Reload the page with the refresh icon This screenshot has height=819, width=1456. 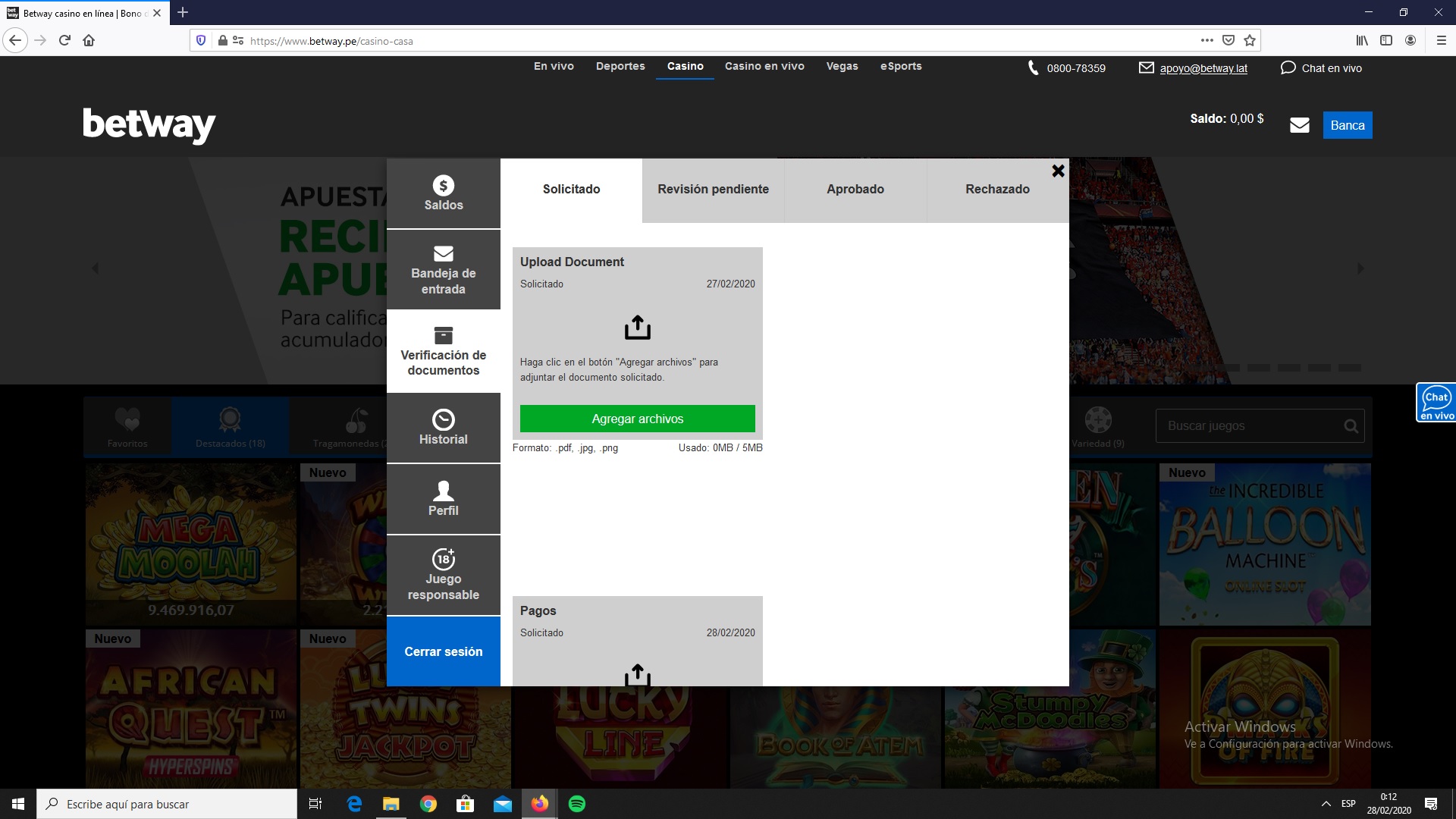pos(64,40)
